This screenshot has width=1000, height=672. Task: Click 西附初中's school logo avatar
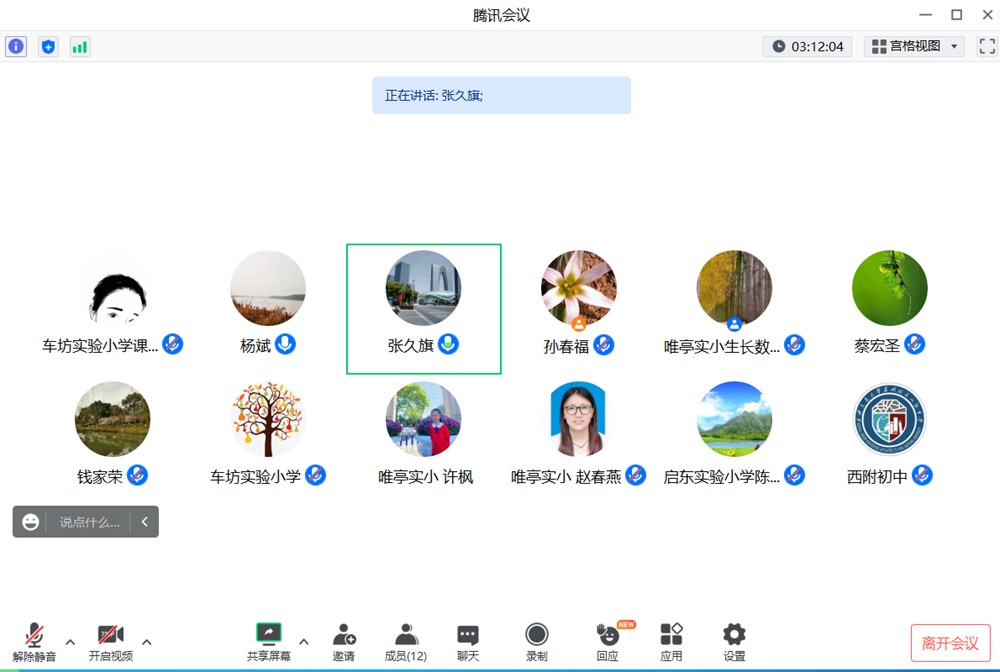coord(890,419)
